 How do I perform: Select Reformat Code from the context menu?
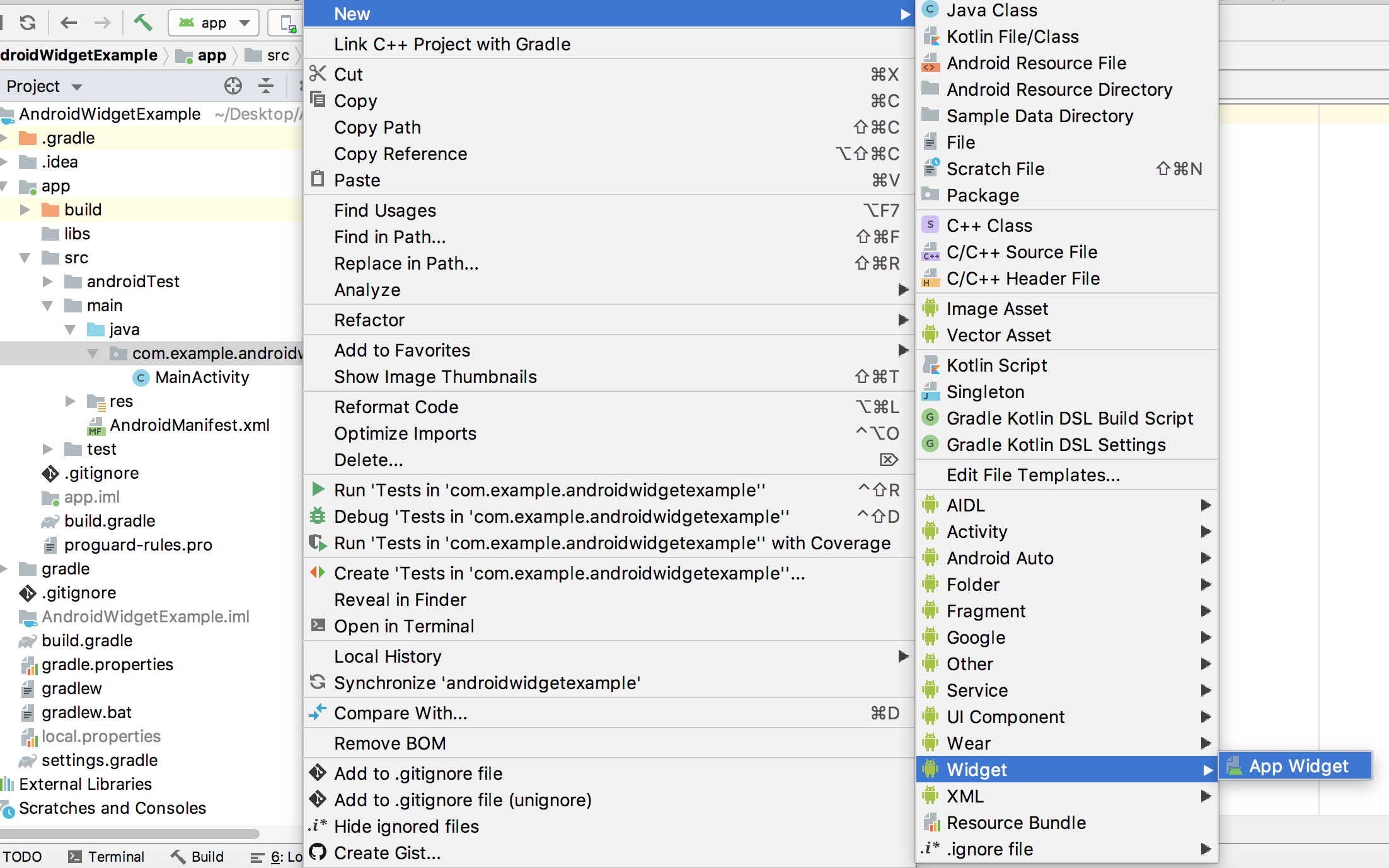pyautogui.click(x=396, y=406)
